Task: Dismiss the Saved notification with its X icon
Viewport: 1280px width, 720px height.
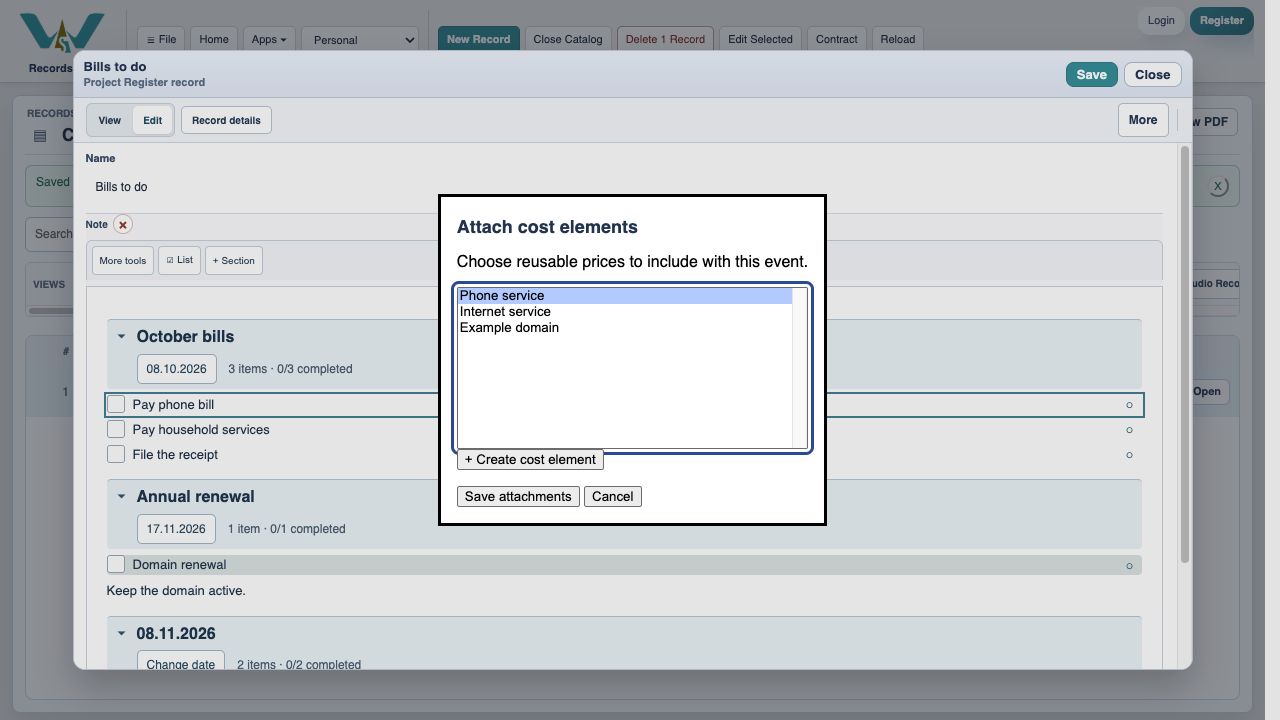Action: click(1217, 186)
